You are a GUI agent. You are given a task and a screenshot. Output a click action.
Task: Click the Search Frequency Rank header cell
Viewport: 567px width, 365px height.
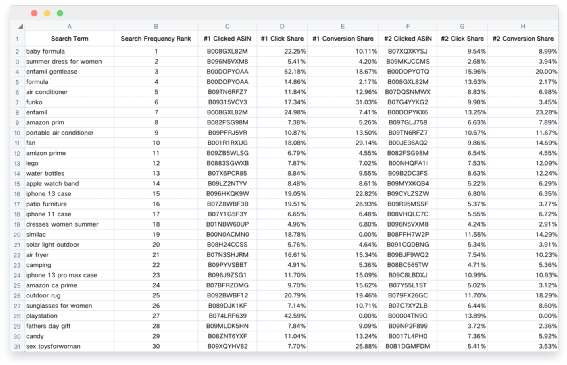click(x=156, y=39)
